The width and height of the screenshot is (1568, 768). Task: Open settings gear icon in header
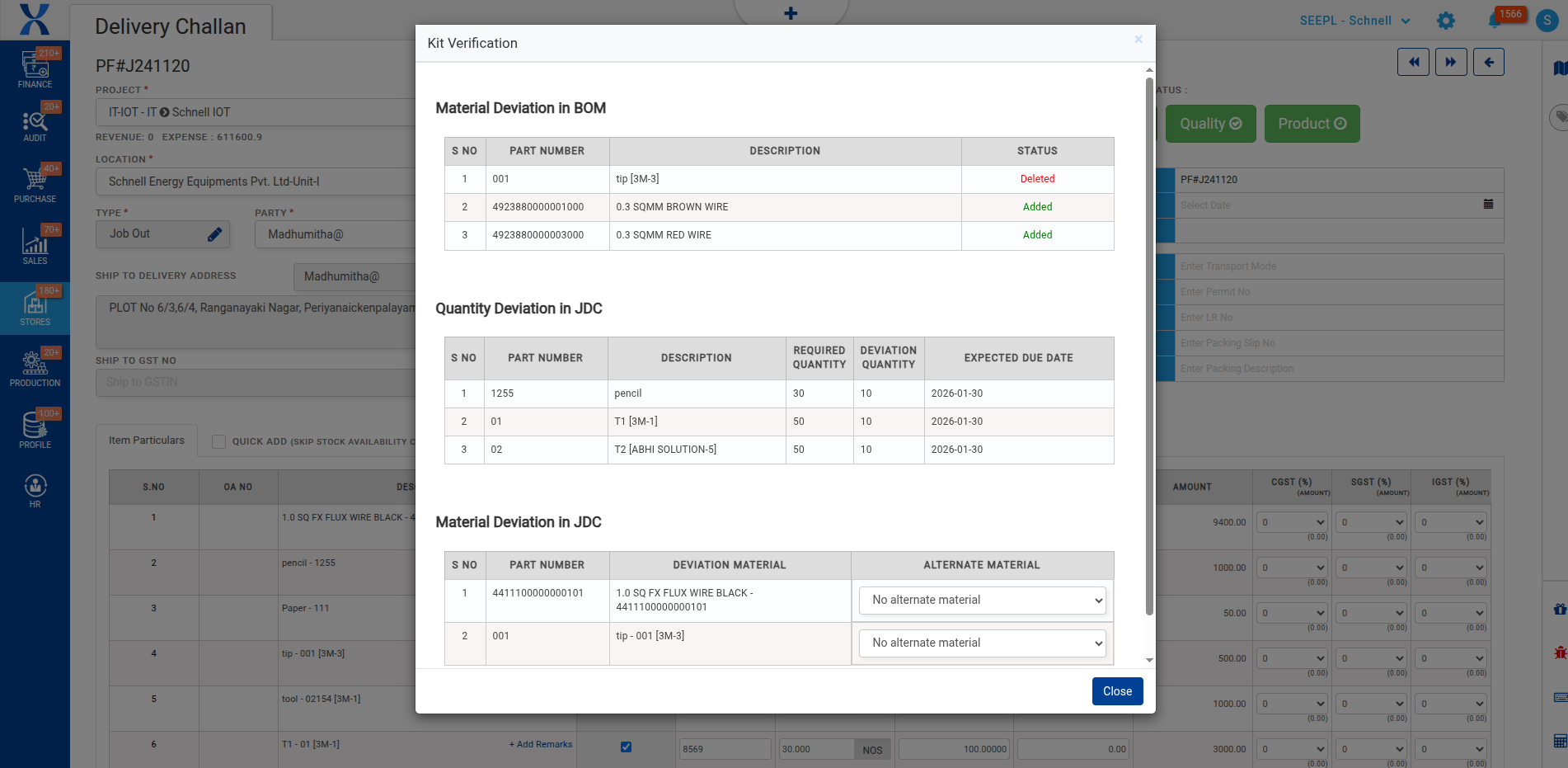click(x=1445, y=21)
